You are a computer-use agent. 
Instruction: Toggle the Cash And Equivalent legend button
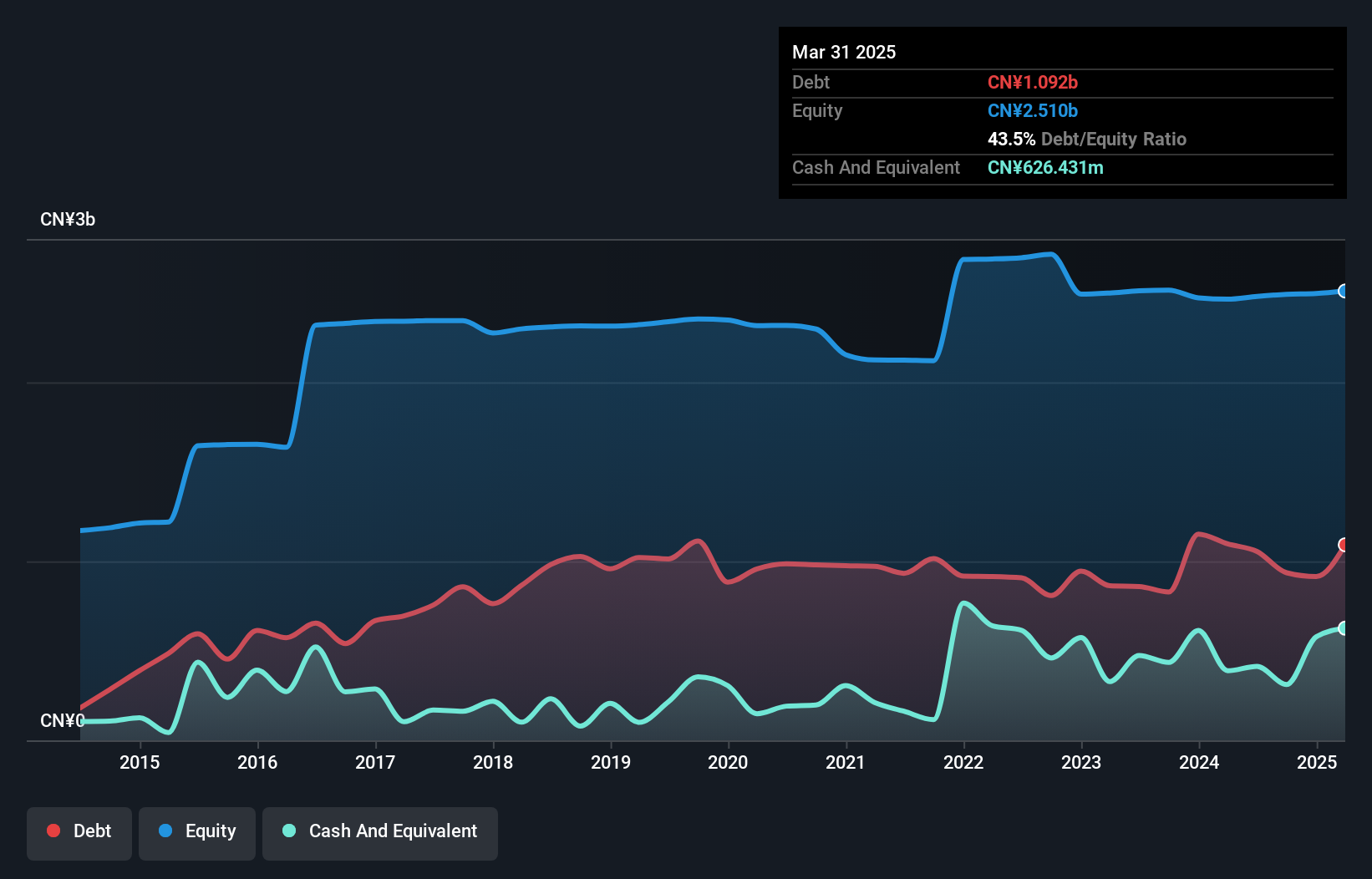[380, 833]
